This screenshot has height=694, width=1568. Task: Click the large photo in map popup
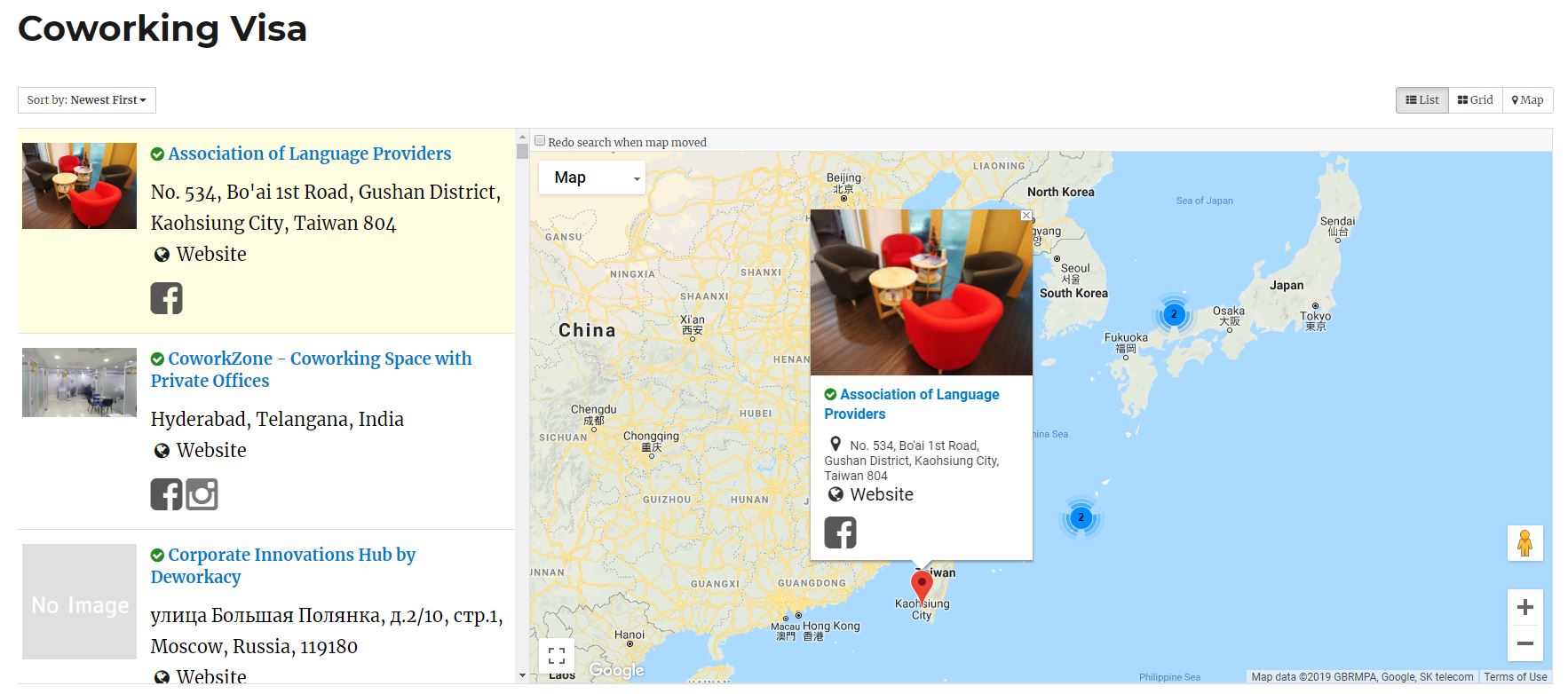pyautogui.click(x=922, y=293)
